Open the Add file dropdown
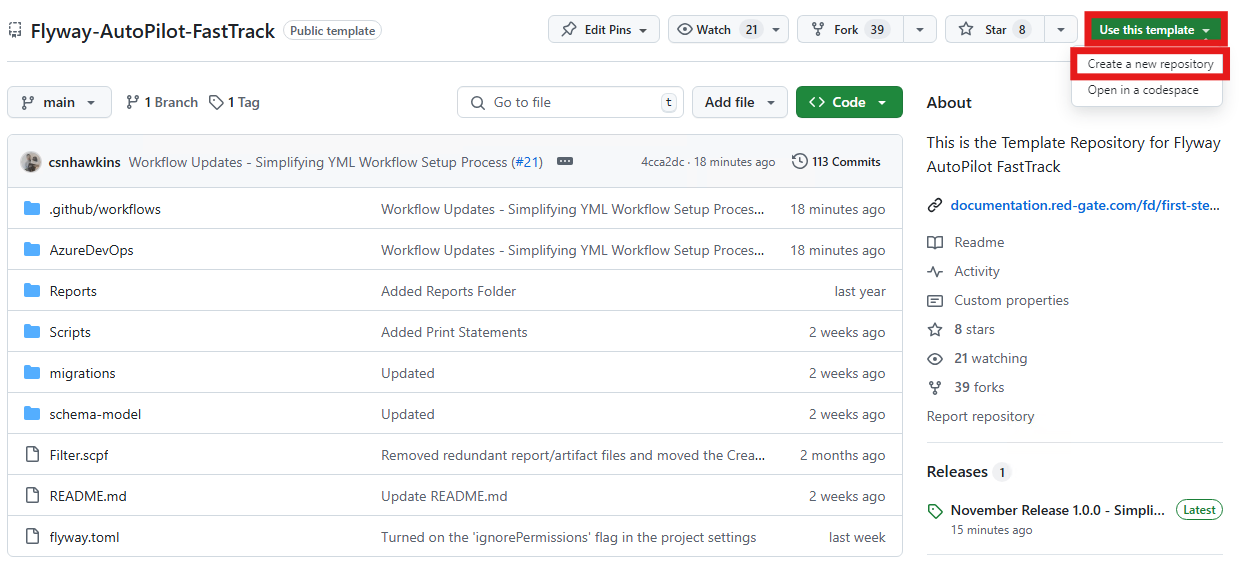Viewport: 1239px width, 566px height. click(739, 103)
